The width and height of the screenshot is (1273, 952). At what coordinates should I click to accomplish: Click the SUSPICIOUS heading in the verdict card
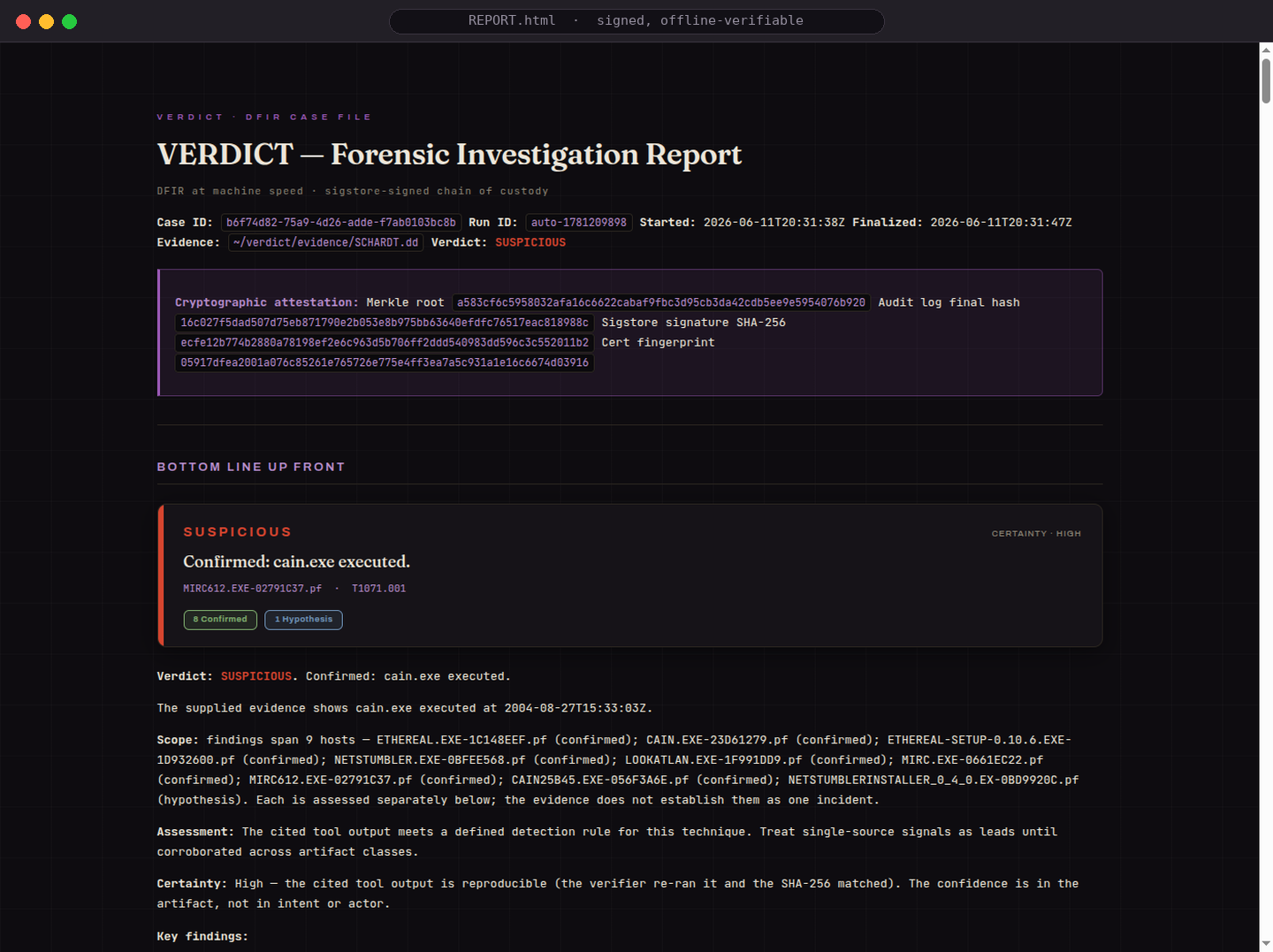point(237,532)
